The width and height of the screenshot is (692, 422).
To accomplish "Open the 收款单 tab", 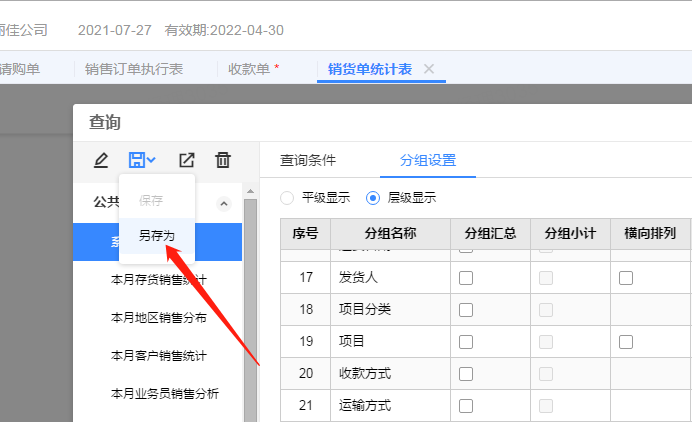I will [249, 69].
